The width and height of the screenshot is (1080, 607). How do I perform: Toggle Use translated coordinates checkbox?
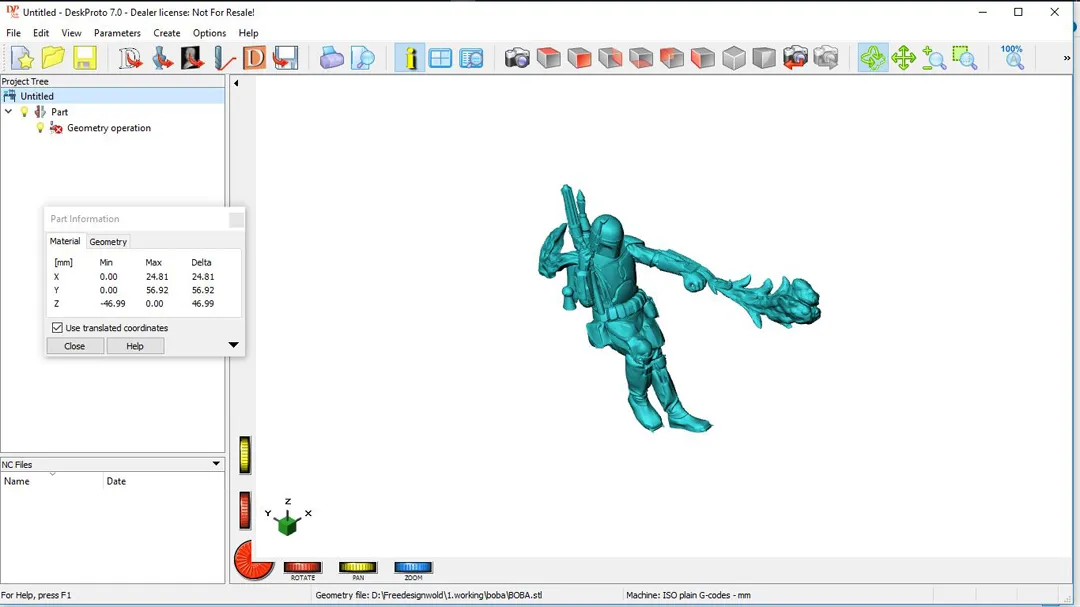(57, 328)
